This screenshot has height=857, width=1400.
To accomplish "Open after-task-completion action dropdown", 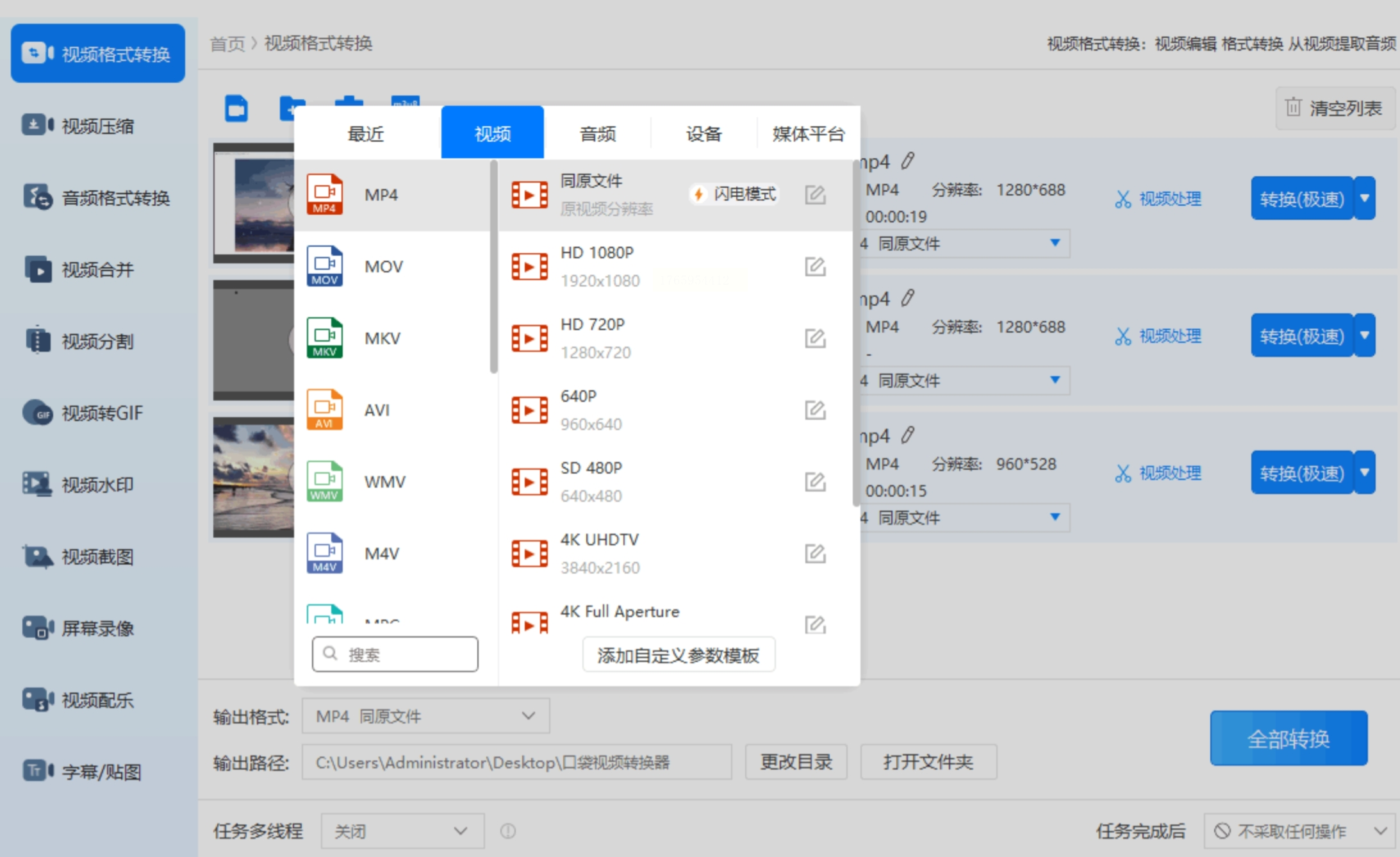I will coord(1299,831).
